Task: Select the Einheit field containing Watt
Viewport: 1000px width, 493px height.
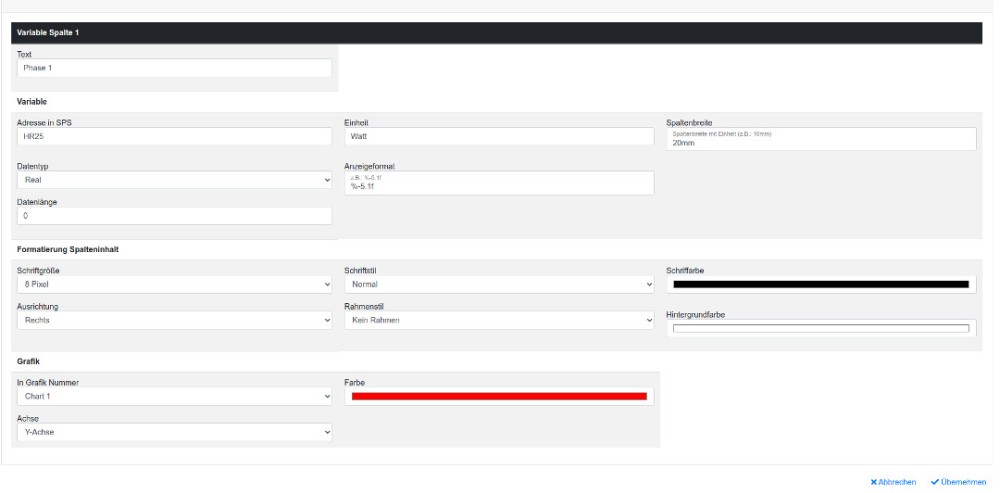Action: pos(498,137)
